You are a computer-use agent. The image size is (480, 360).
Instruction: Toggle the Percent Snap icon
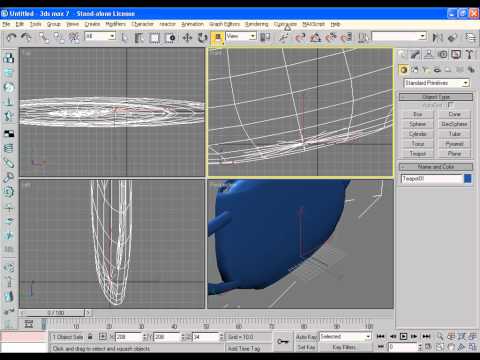[331, 37]
